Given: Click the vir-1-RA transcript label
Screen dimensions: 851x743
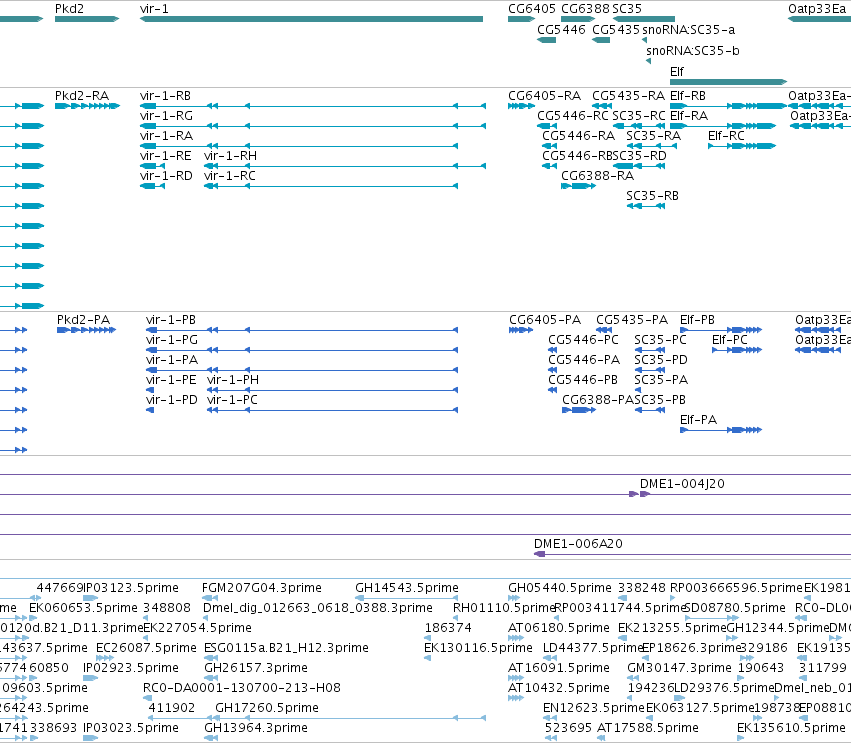Looking at the screenshot, I should tap(166, 136).
